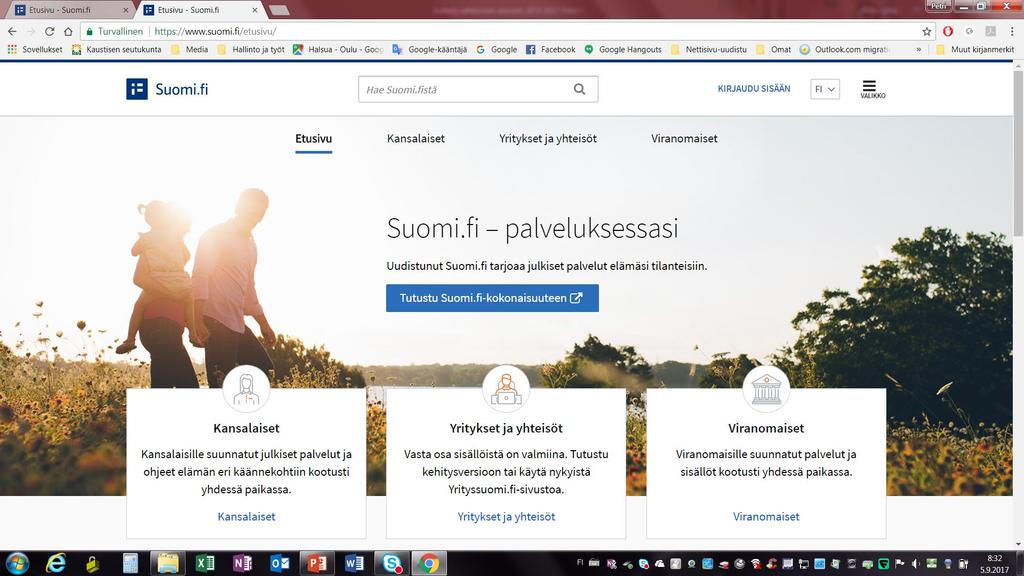Select the Kansalaiset navigation tab

[415, 138]
